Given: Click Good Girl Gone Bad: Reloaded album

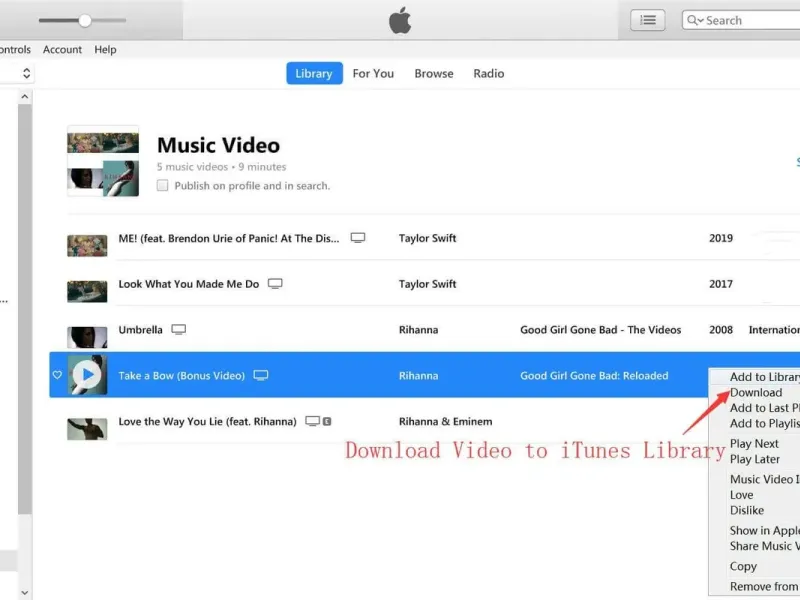Looking at the screenshot, I should [x=594, y=376].
